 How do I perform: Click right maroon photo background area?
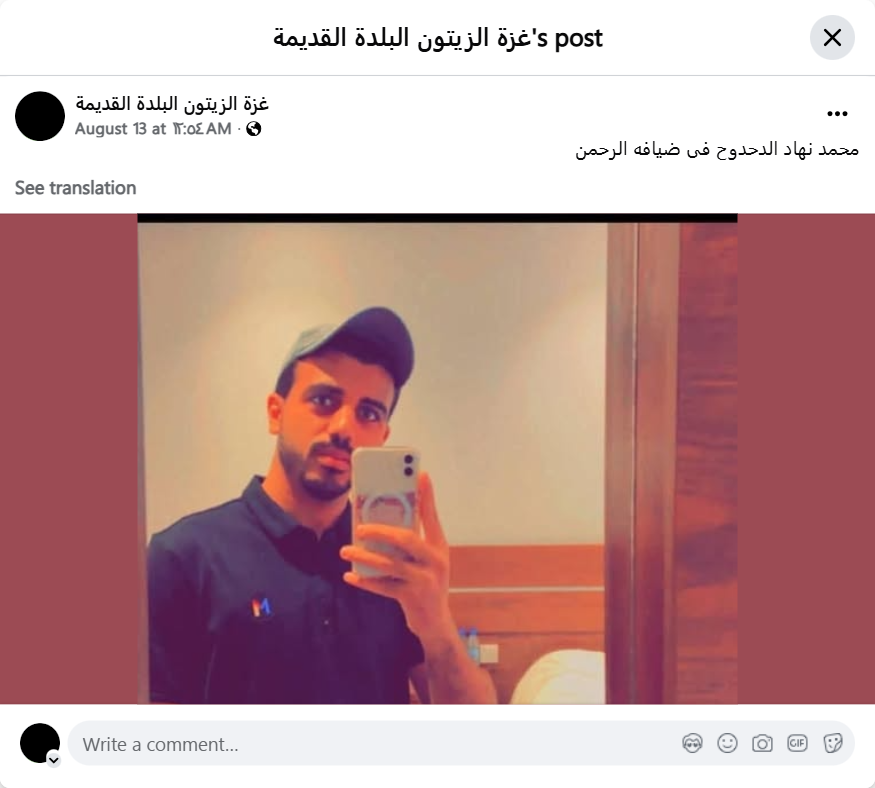coord(806,459)
